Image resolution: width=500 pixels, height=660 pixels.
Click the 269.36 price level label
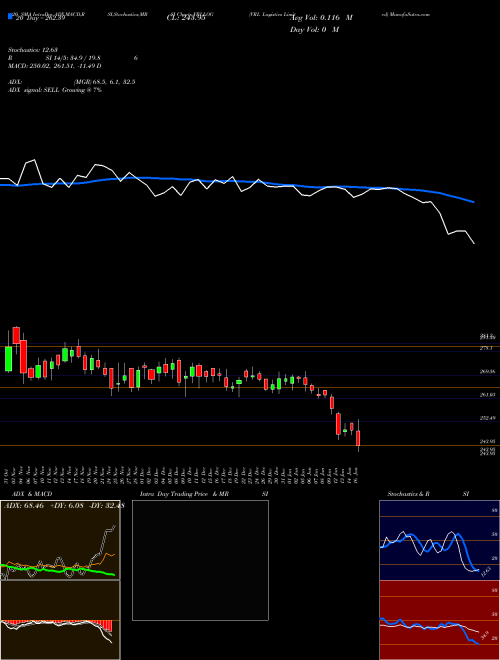(x=487, y=372)
